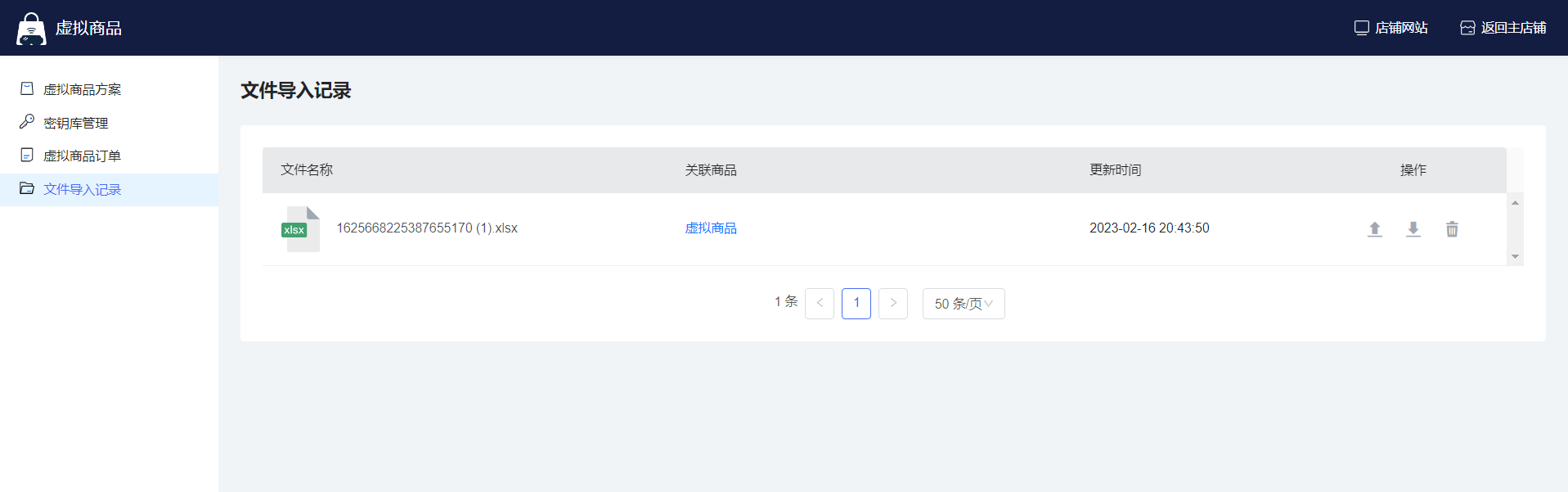The height and width of the screenshot is (492, 1568).
Task: Click the 返回主店铺 store icon
Action: tap(1467, 28)
